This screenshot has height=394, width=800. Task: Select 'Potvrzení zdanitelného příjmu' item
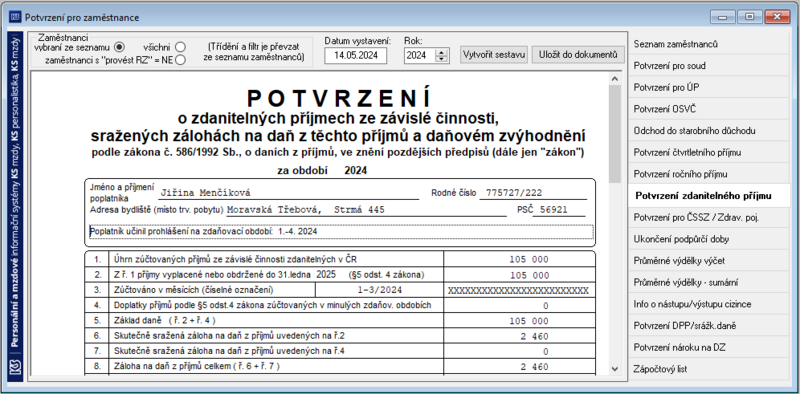click(x=709, y=196)
